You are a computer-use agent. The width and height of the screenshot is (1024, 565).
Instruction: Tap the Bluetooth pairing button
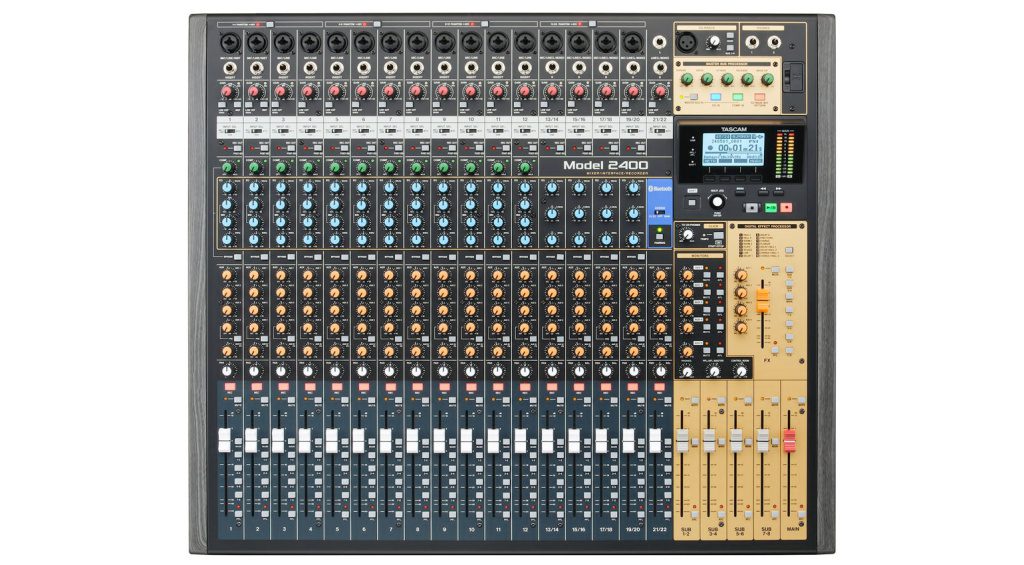pos(660,236)
